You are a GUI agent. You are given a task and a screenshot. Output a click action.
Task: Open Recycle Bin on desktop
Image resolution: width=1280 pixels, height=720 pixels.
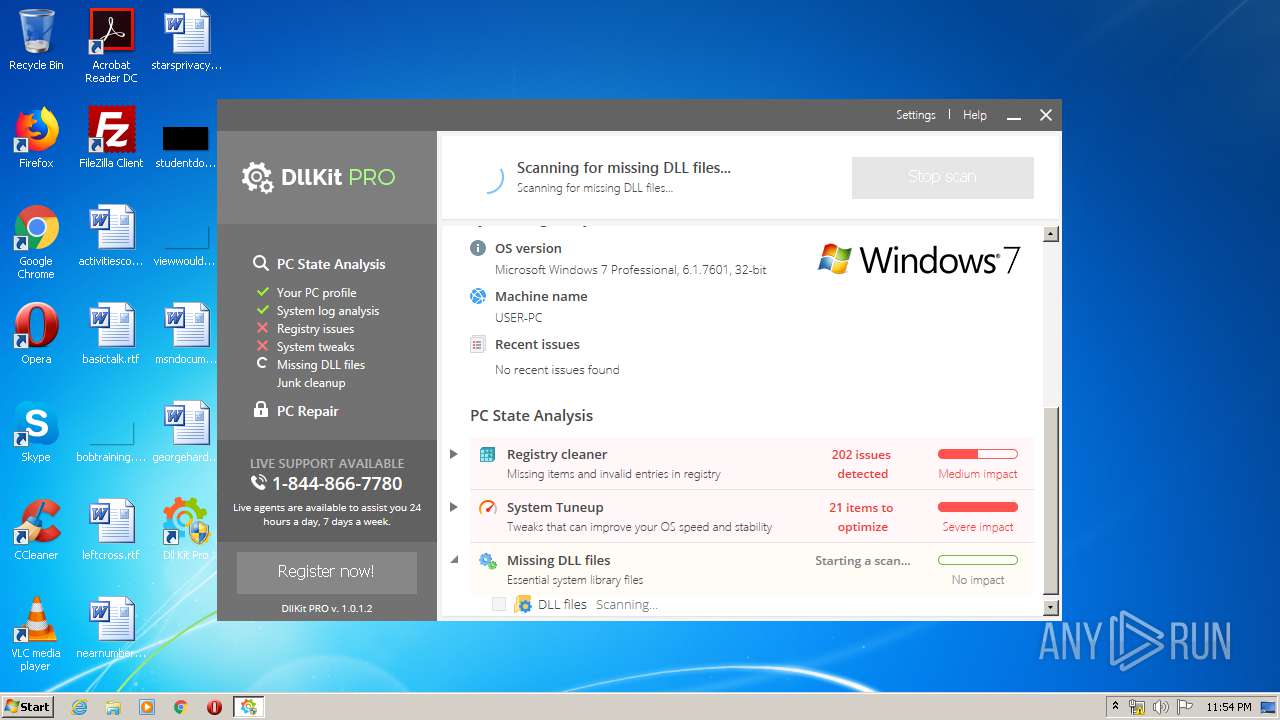36,40
